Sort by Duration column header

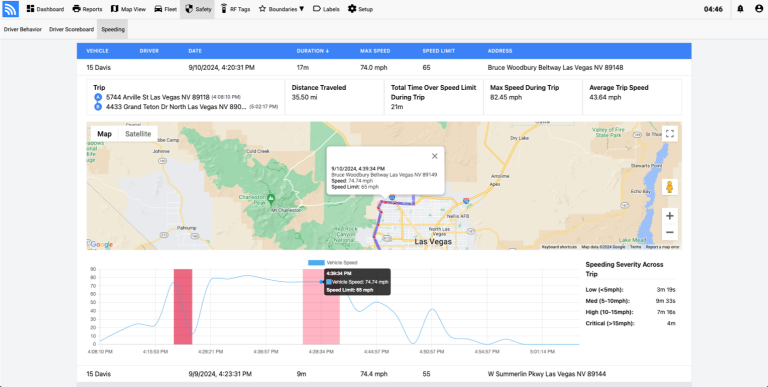pos(312,51)
